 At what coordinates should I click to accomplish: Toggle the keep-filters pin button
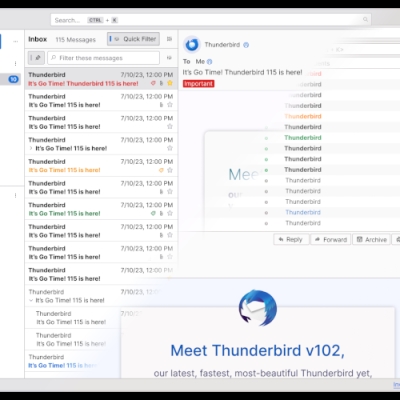click(x=36, y=58)
